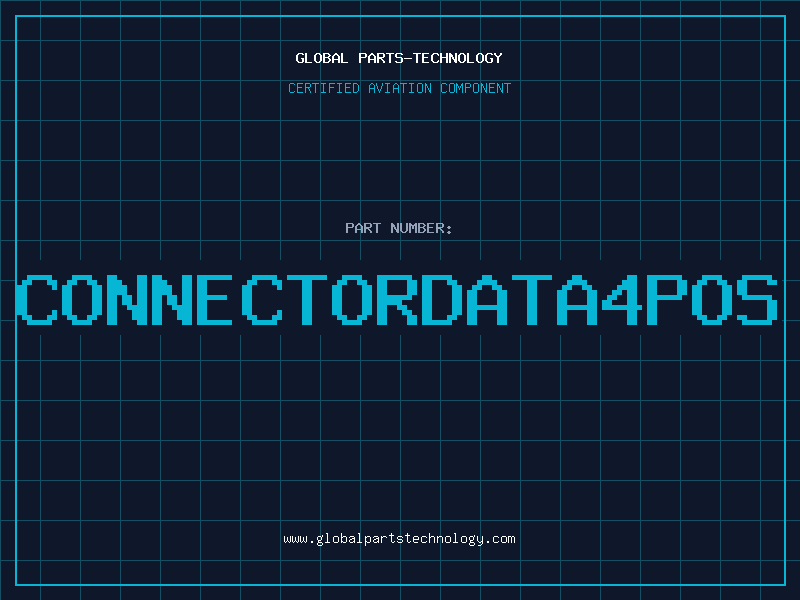Select the 'CERTIFIED AVIATION COMPONENT' subtitle

399,88
